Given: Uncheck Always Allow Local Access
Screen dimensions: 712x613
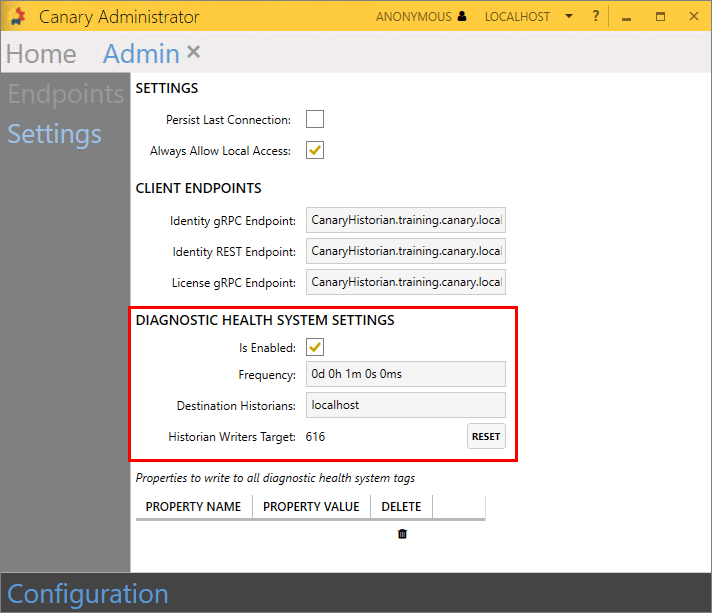Looking at the screenshot, I should coord(315,151).
